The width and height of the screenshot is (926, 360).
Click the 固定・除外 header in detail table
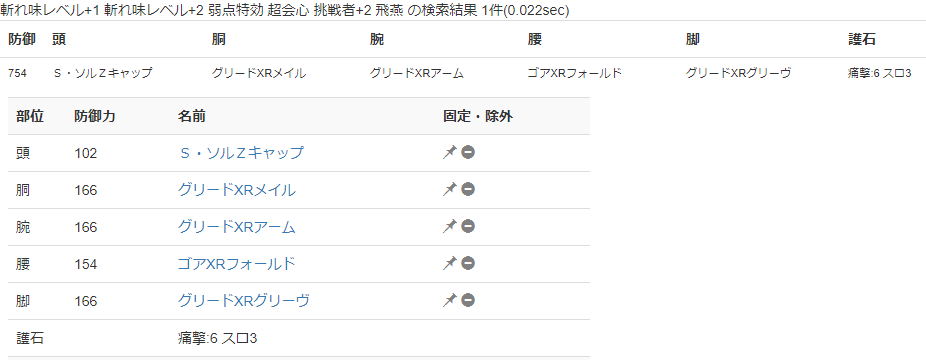[x=478, y=116]
